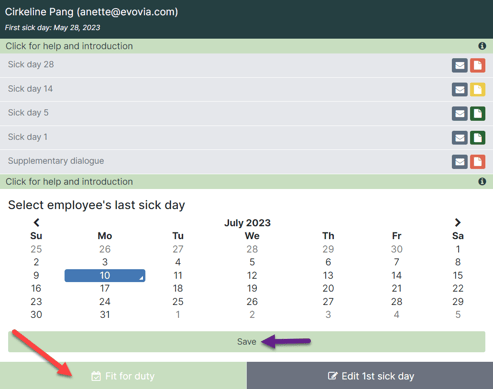Select July 23 in the calendar
Viewport: 493px width, 389px height.
pyautogui.click(x=36, y=302)
